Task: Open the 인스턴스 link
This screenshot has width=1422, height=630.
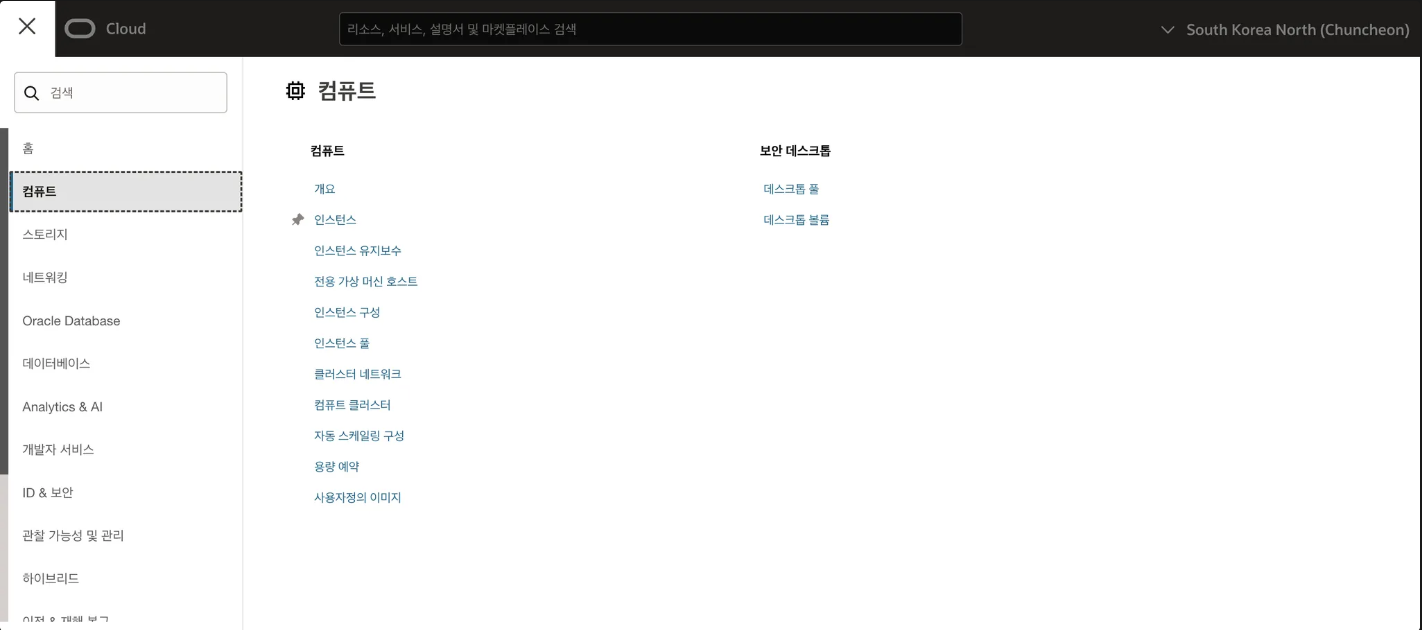Action: point(335,220)
